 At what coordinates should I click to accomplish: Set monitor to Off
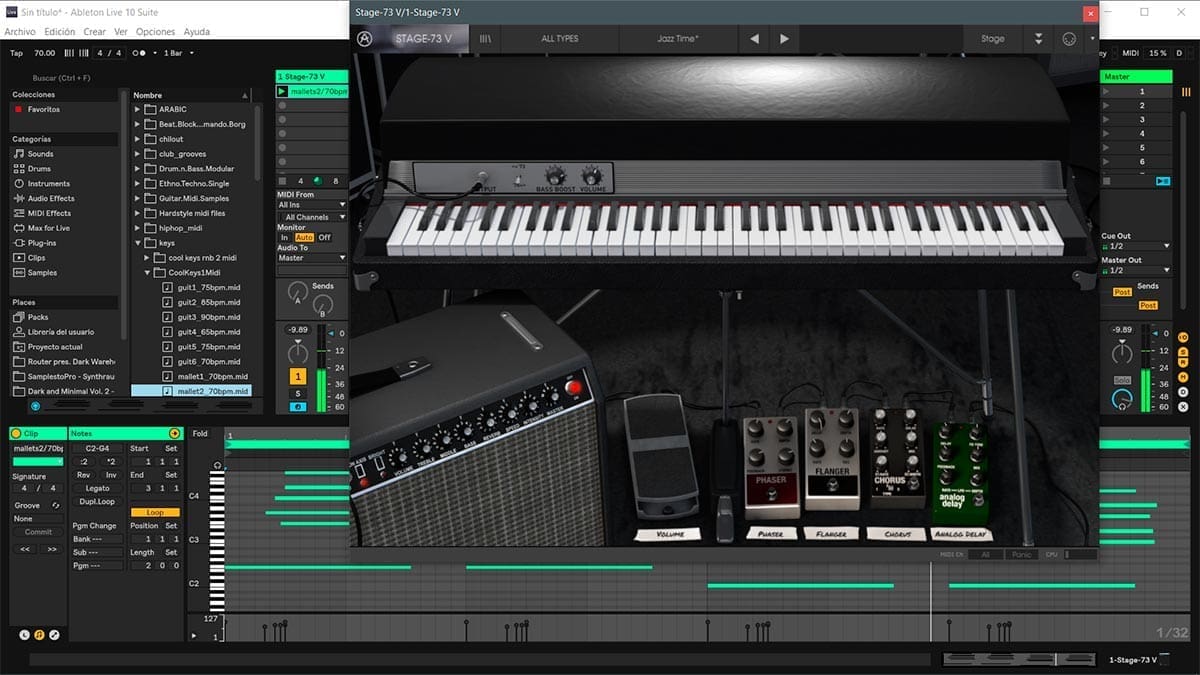[324, 238]
